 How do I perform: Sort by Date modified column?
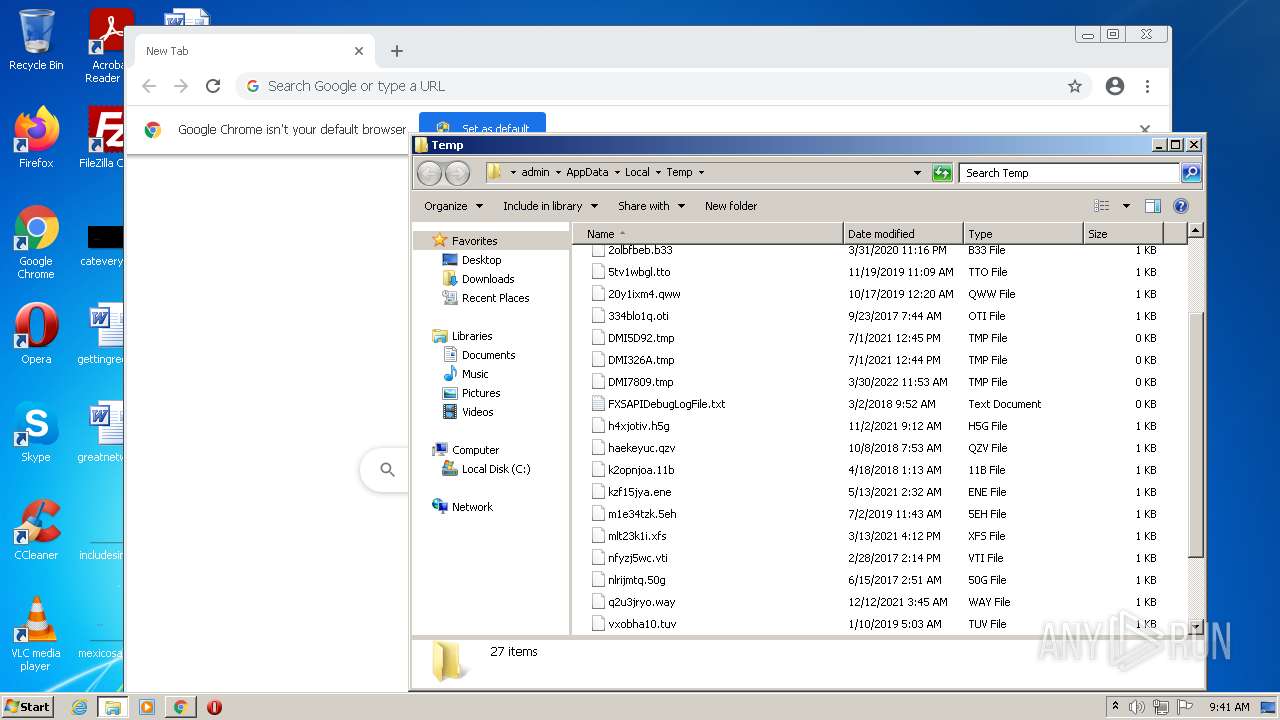[903, 234]
